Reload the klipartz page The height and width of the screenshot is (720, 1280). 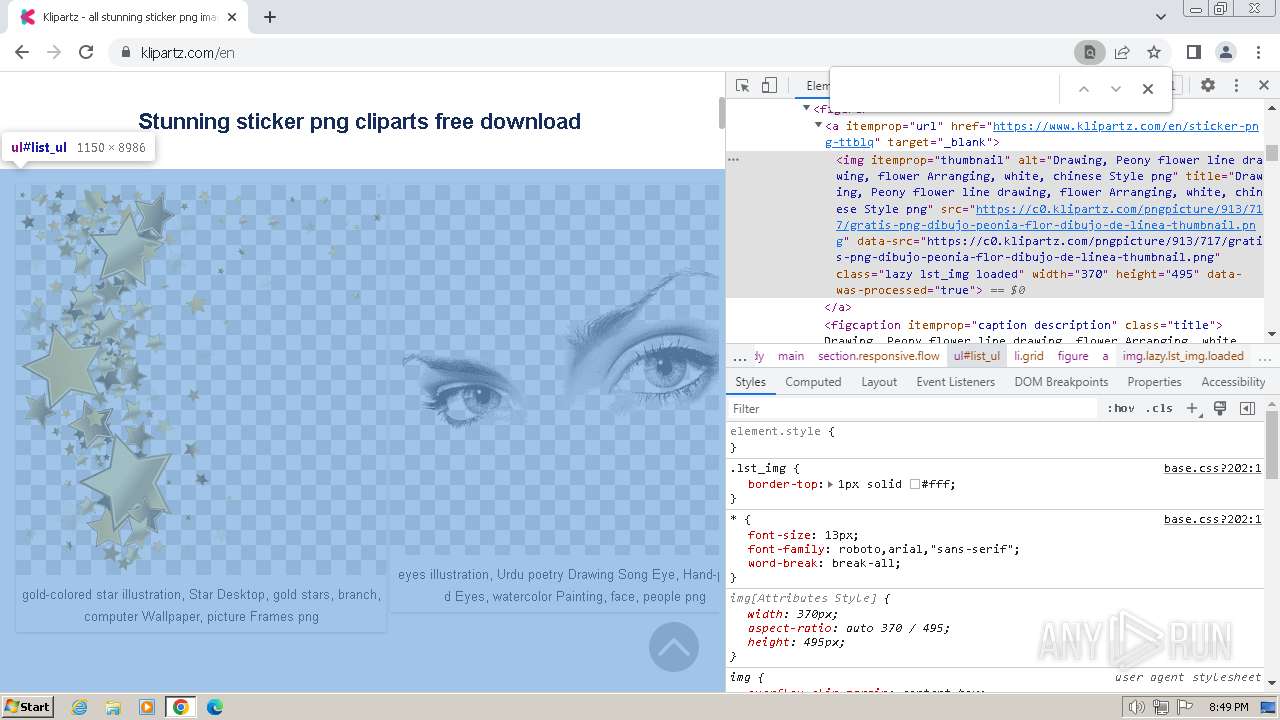[86, 52]
